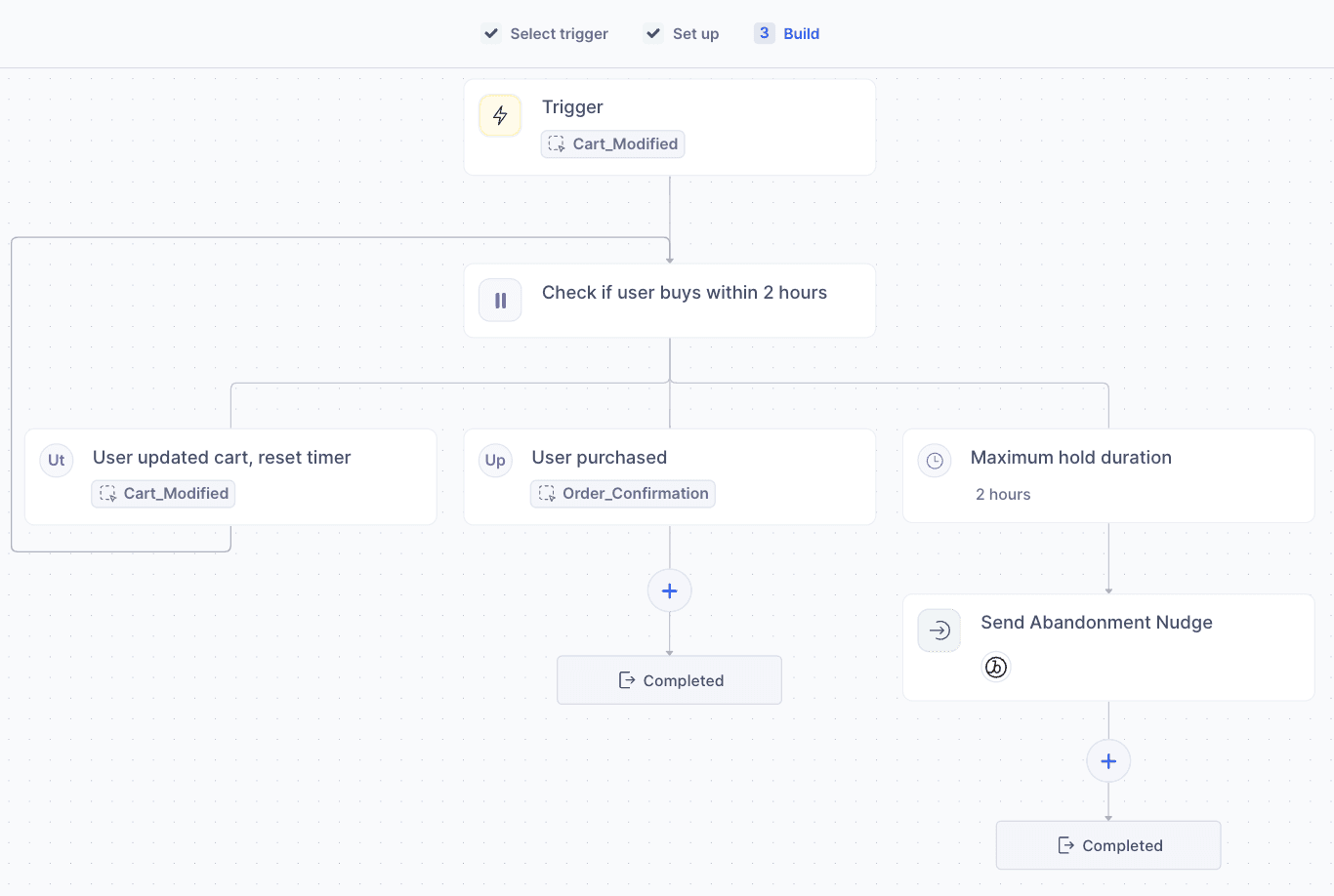Select the exit-arrow icon on Send Abandonment Nudge
Image resolution: width=1334 pixels, height=896 pixels.
938,630
